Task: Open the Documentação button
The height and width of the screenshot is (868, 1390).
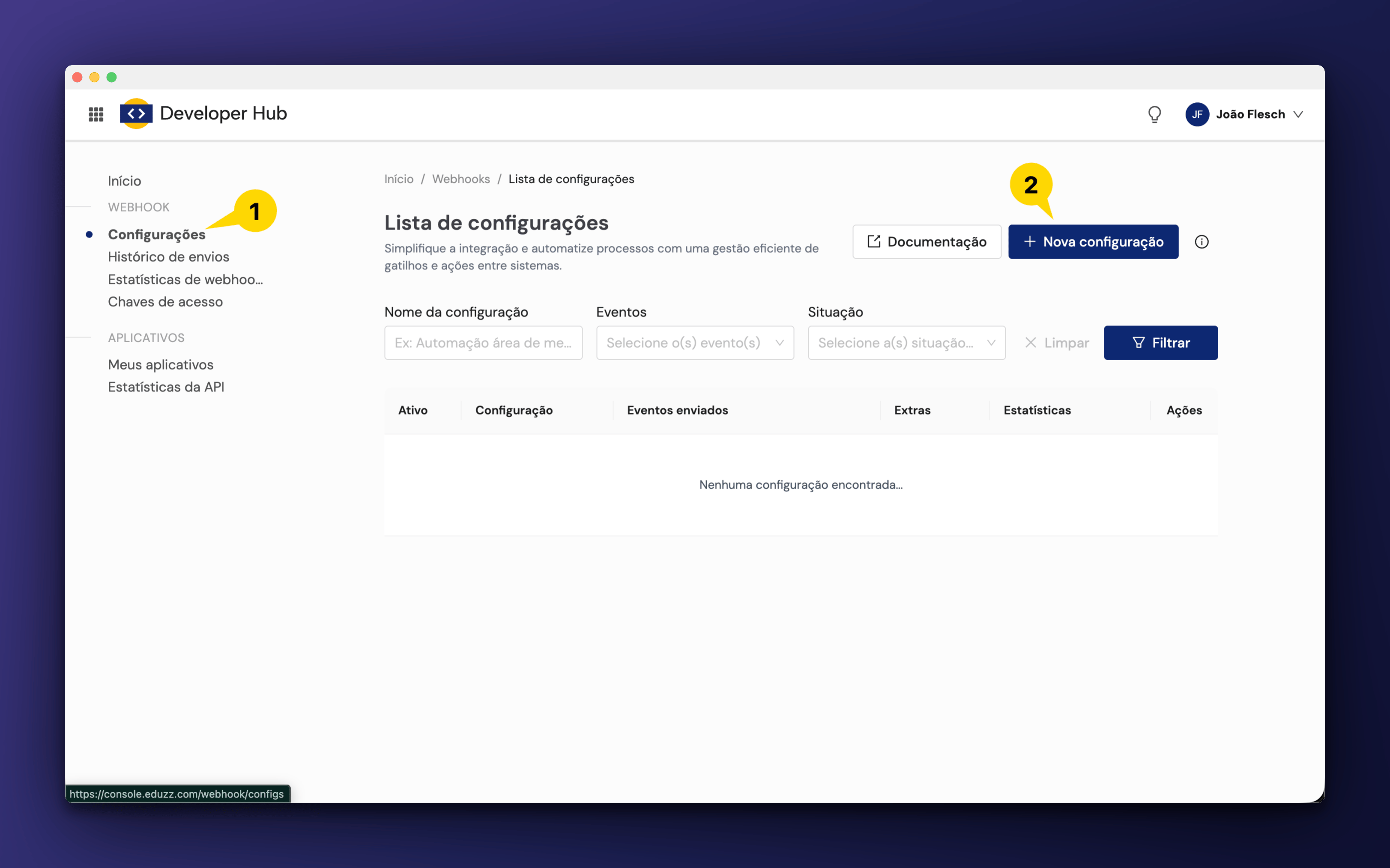Action: tap(927, 242)
